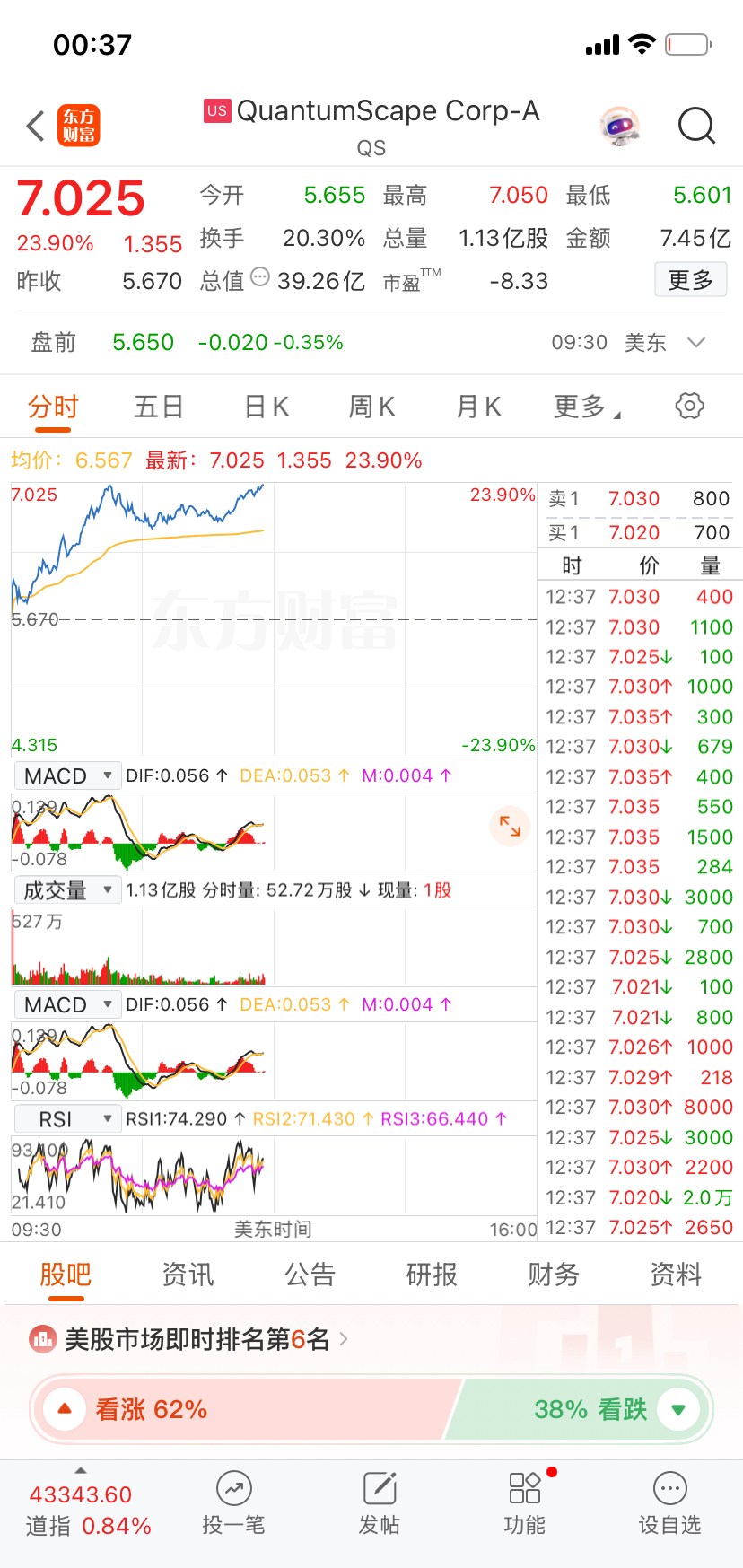Go back using the left arrow
The image size is (743, 1568).
[35, 127]
